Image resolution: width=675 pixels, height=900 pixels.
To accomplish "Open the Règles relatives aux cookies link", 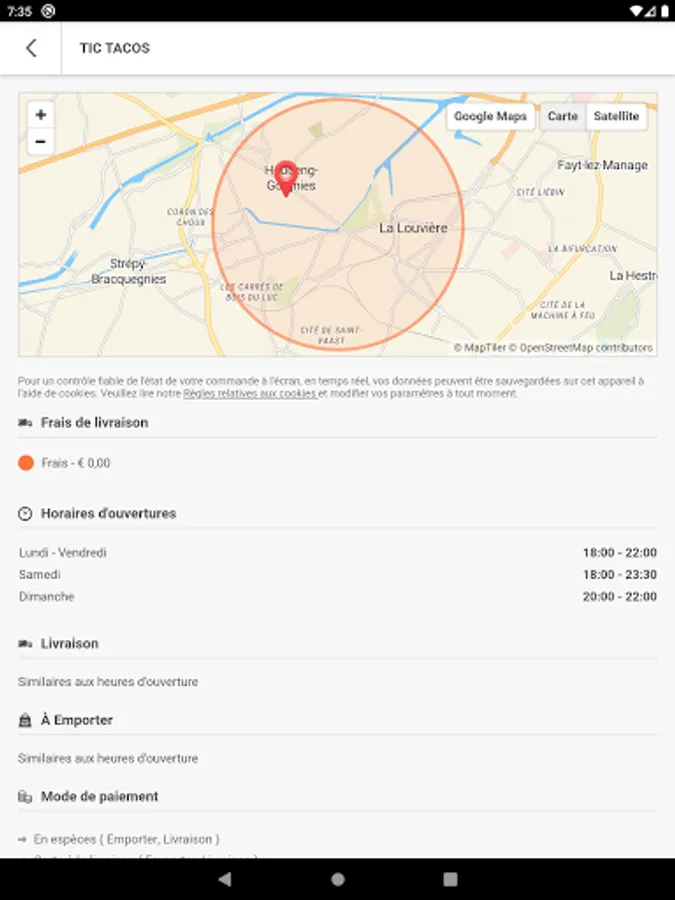I will (x=250, y=394).
